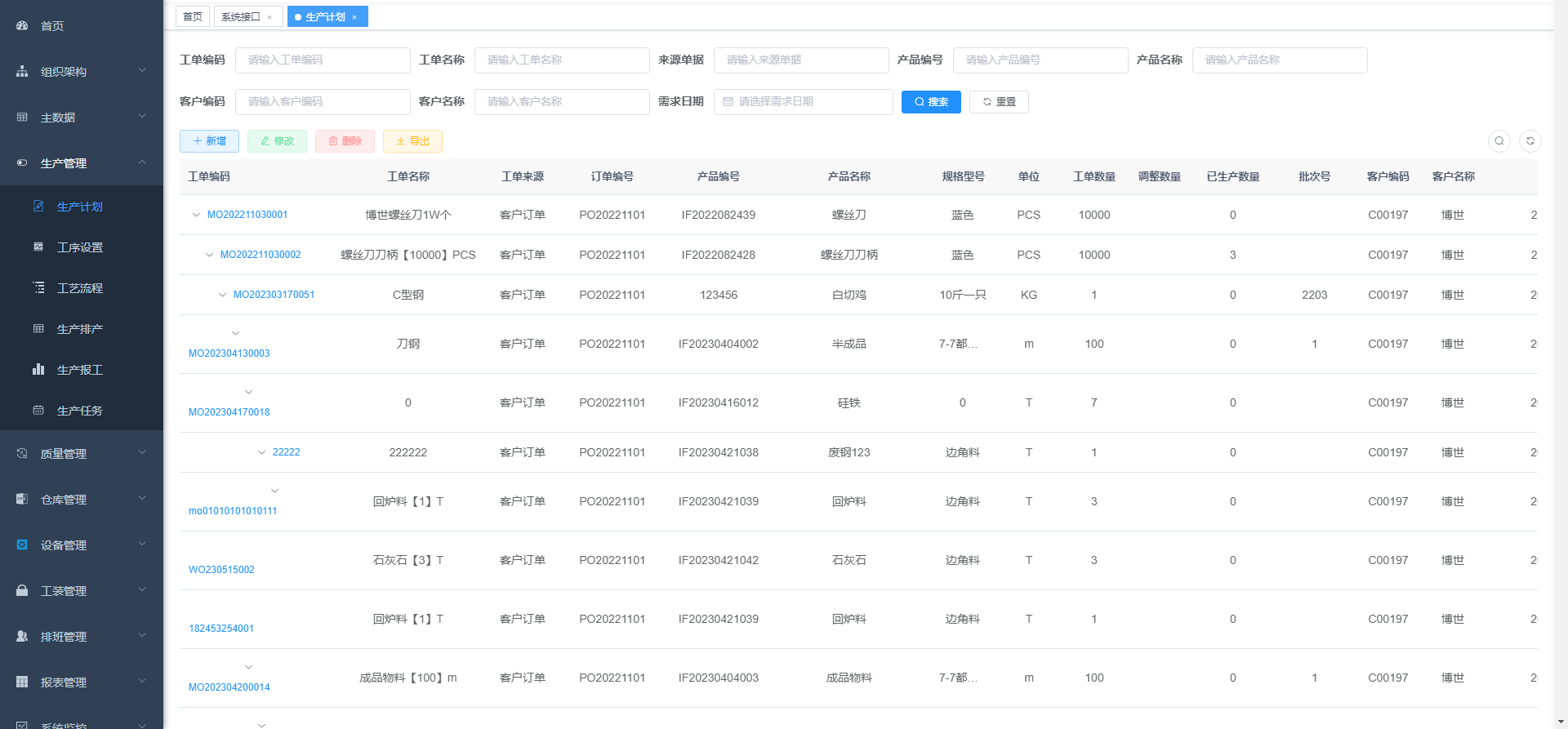Click the 搜索 search button
The width and height of the screenshot is (1568, 729).
tap(931, 102)
